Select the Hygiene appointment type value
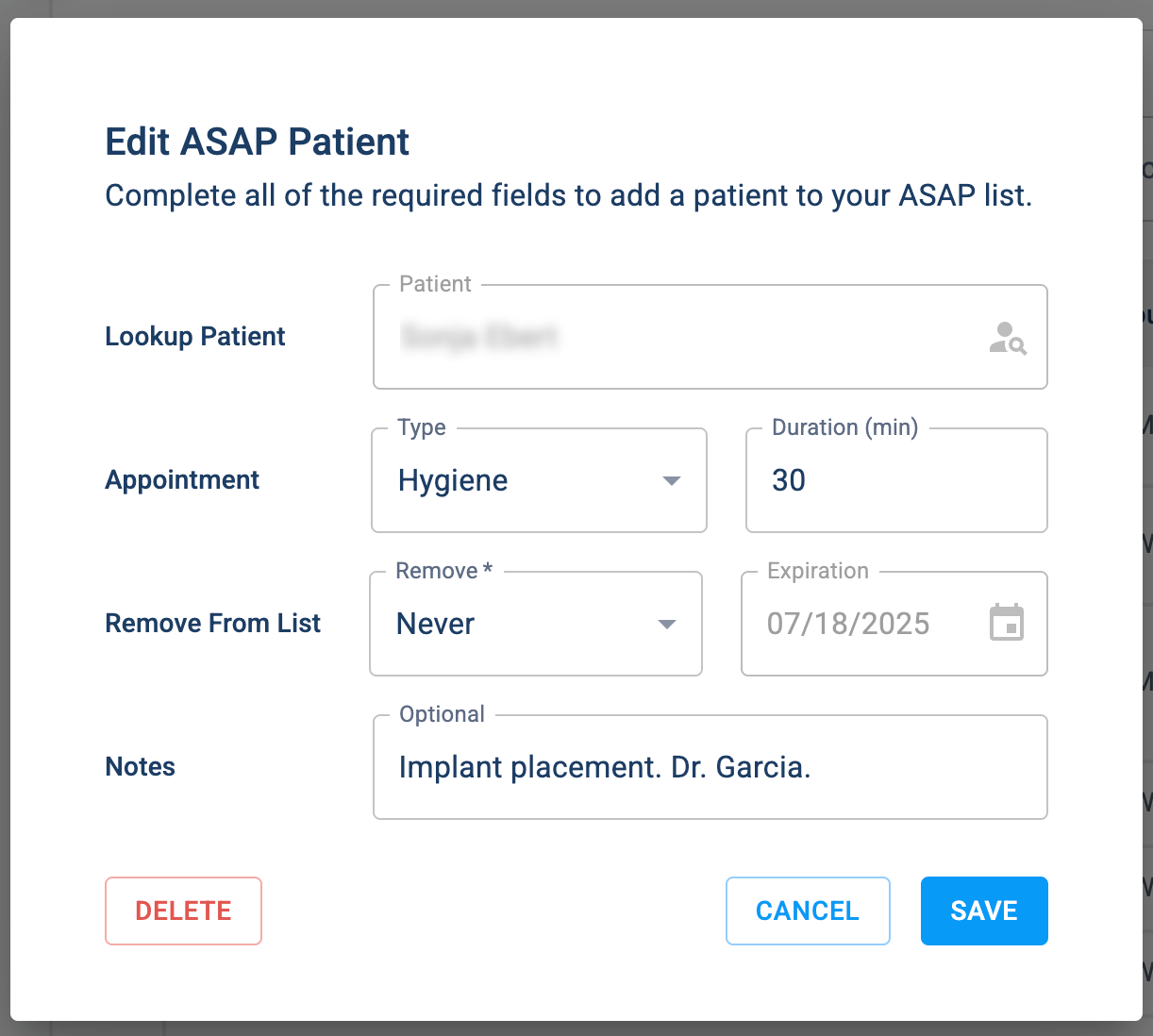 [x=453, y=480]
